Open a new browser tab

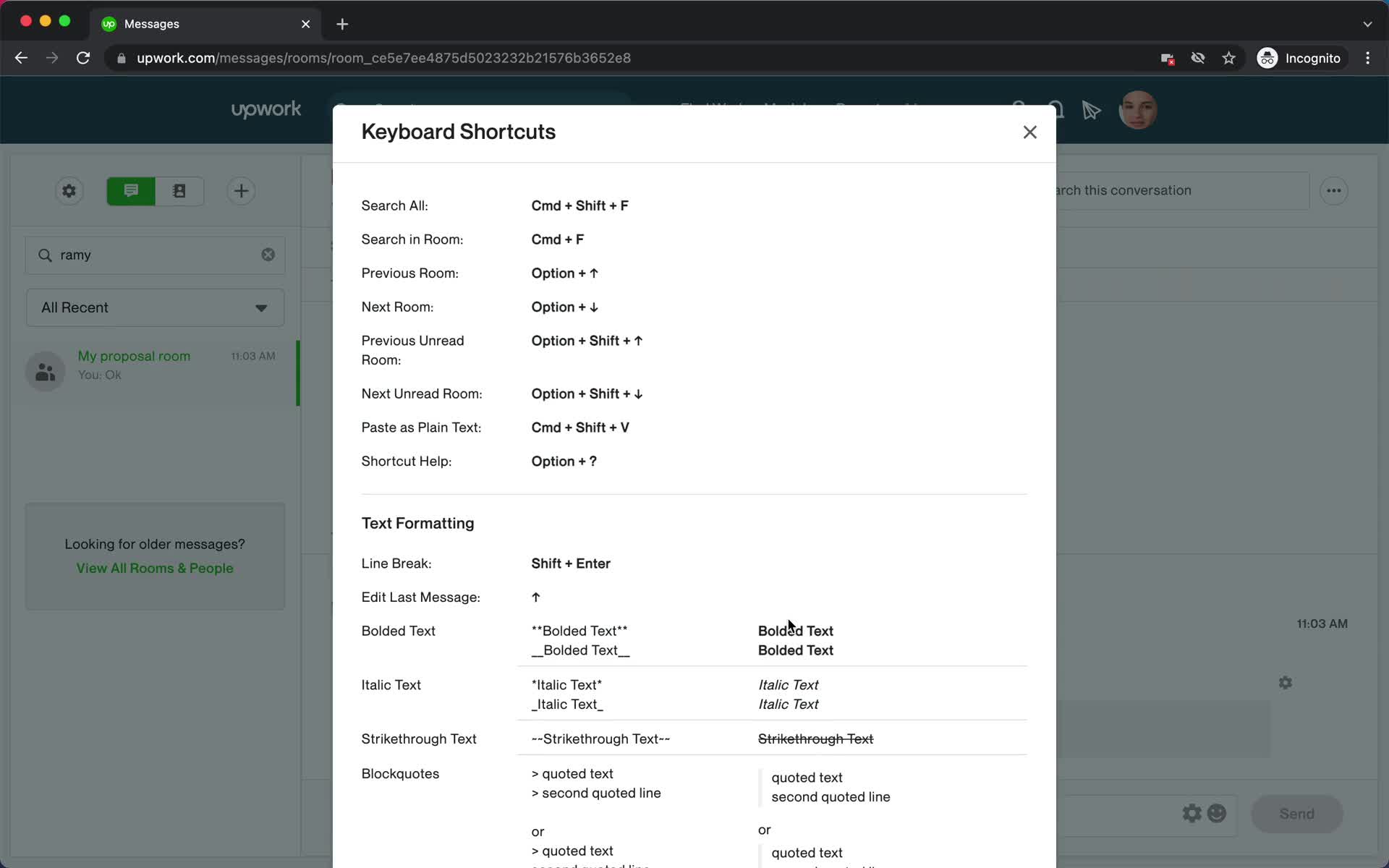(x=342, y=24)
